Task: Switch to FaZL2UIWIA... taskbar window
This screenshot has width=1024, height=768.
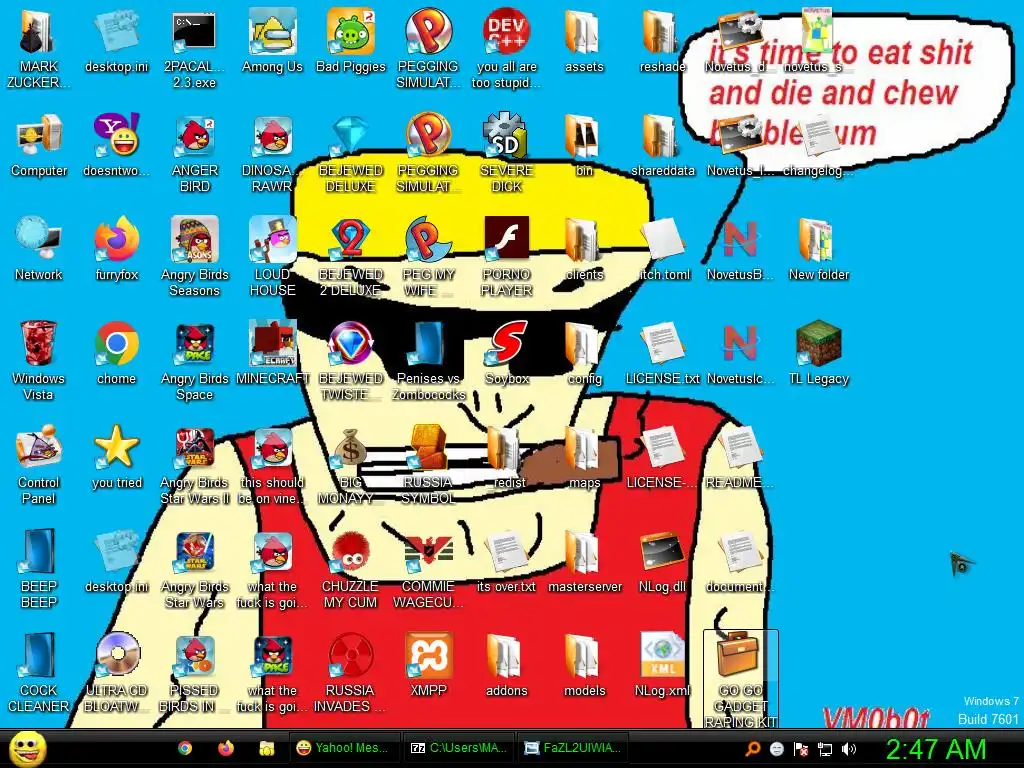Action: click(573, 748)
